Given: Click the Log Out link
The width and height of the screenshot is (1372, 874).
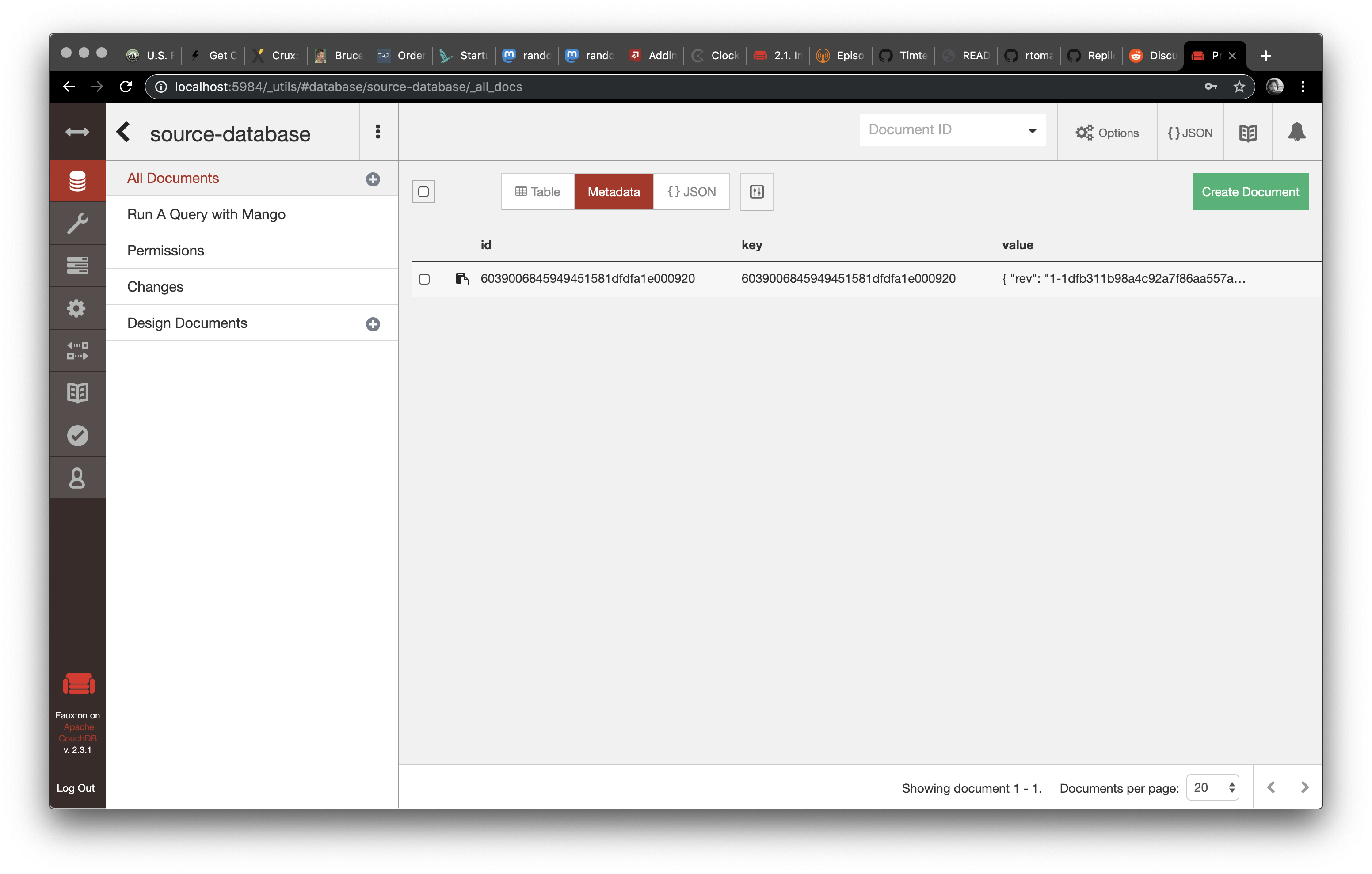Looking at the screenshot, I should [76, 787].
